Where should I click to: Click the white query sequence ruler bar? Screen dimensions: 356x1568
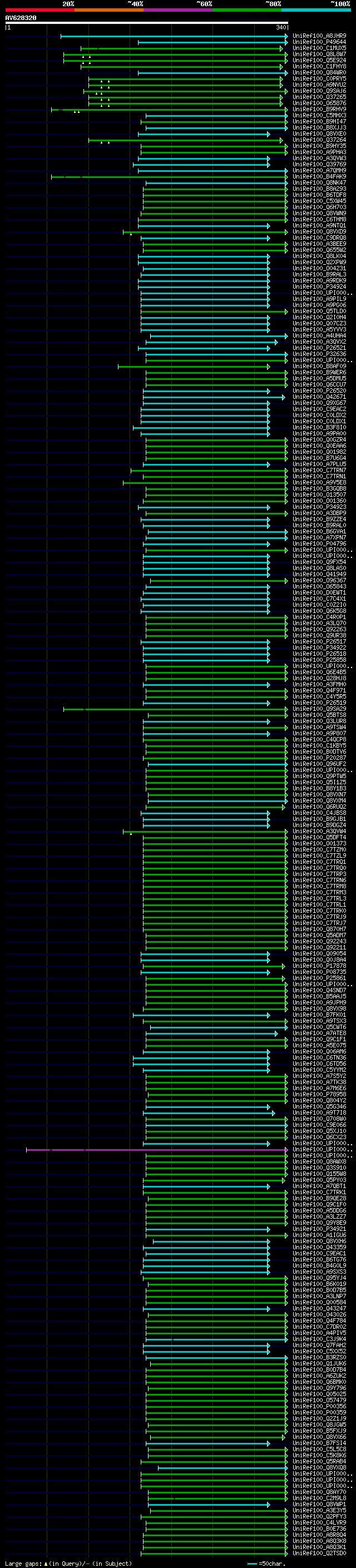pyautogui.click(x=146, y=22)
